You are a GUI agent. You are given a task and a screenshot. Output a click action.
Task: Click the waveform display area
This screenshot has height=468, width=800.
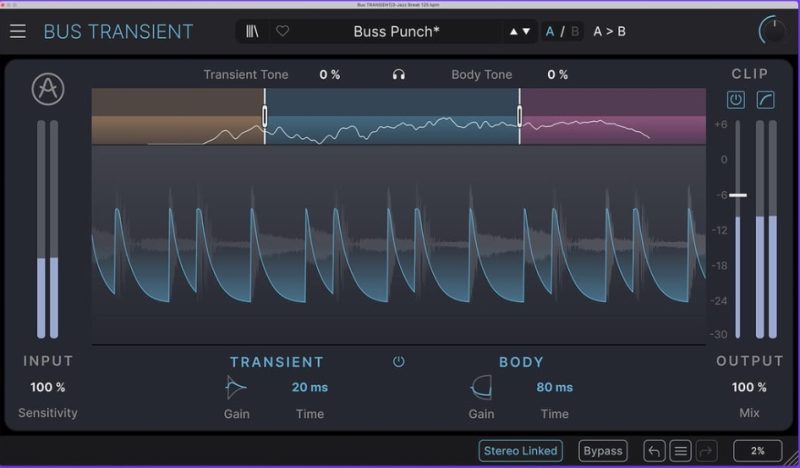click(398, 245)
